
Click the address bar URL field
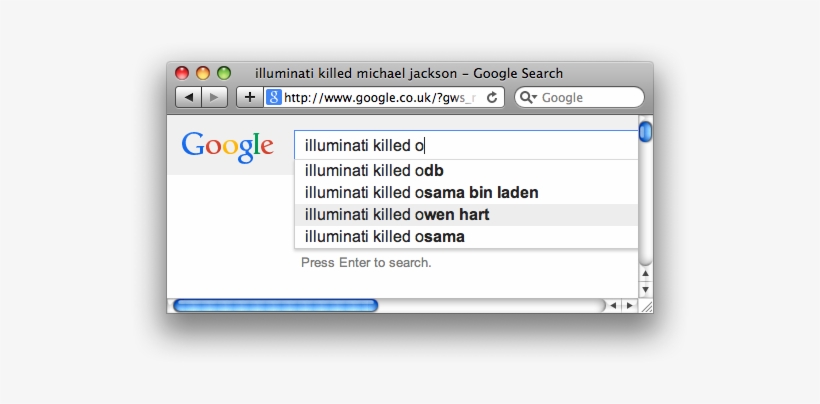(378, 98)
